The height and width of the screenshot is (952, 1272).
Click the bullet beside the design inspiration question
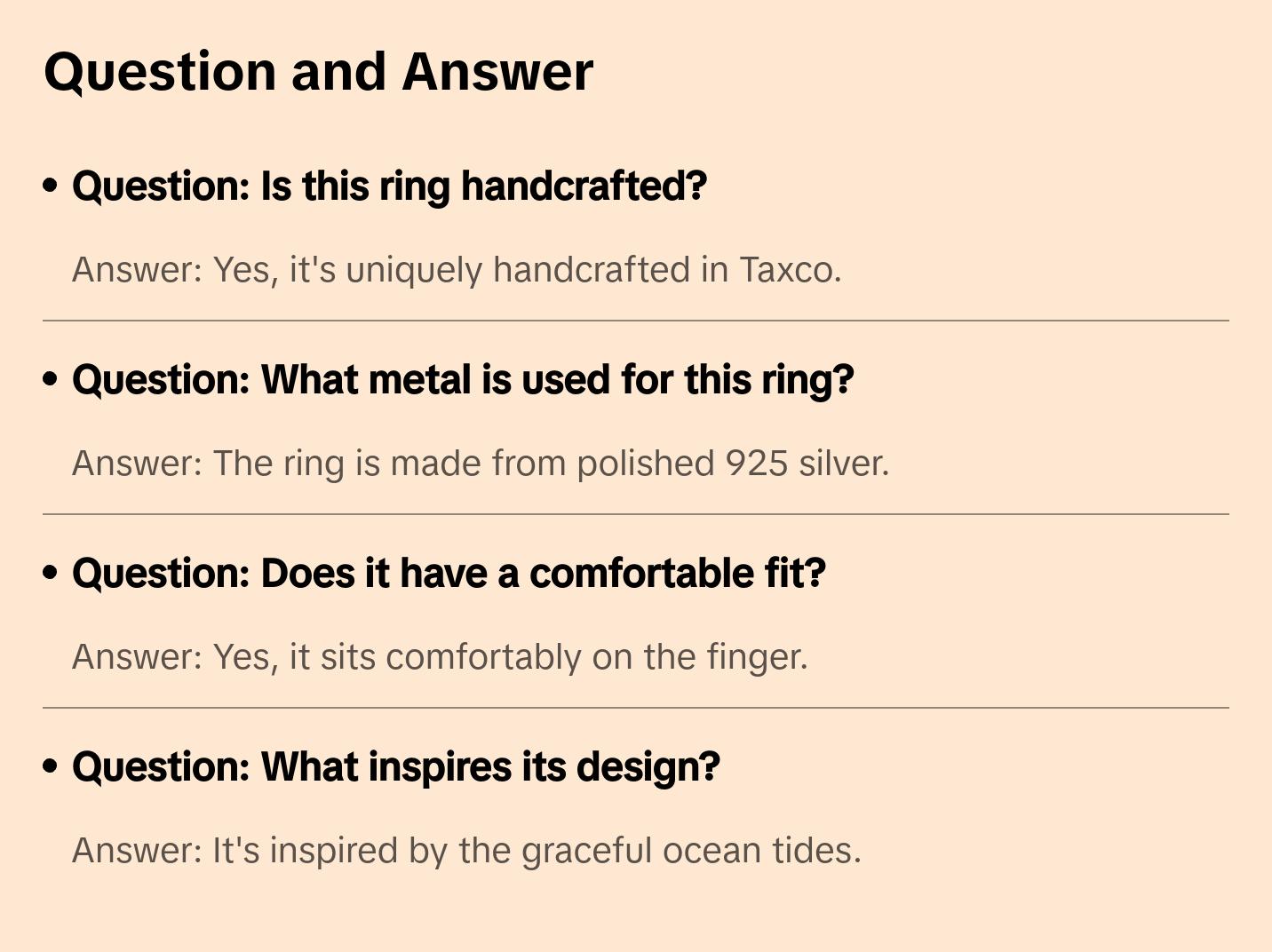[51, 766]
